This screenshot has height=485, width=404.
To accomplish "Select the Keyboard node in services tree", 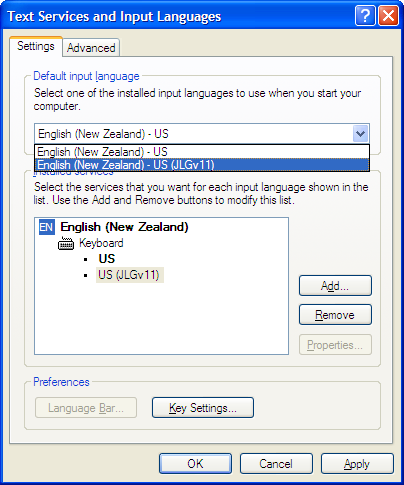I will point(101,243).
